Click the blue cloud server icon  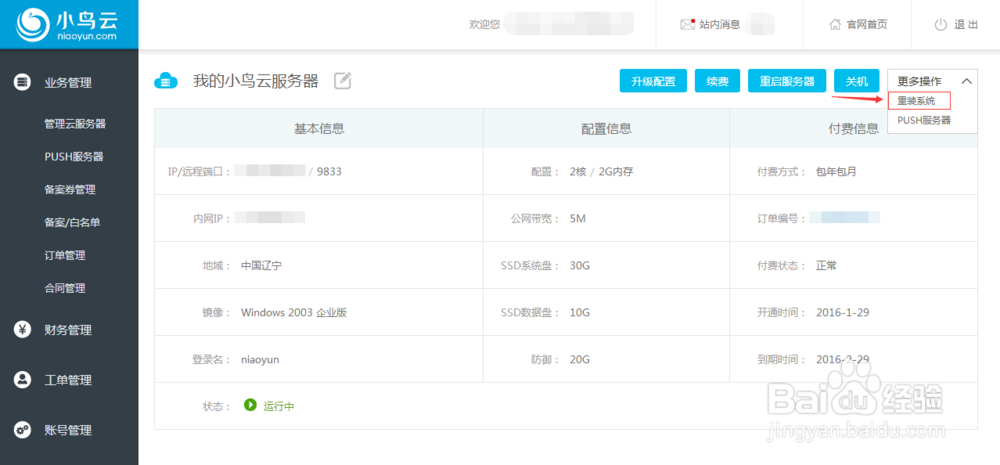click(166, 81)
